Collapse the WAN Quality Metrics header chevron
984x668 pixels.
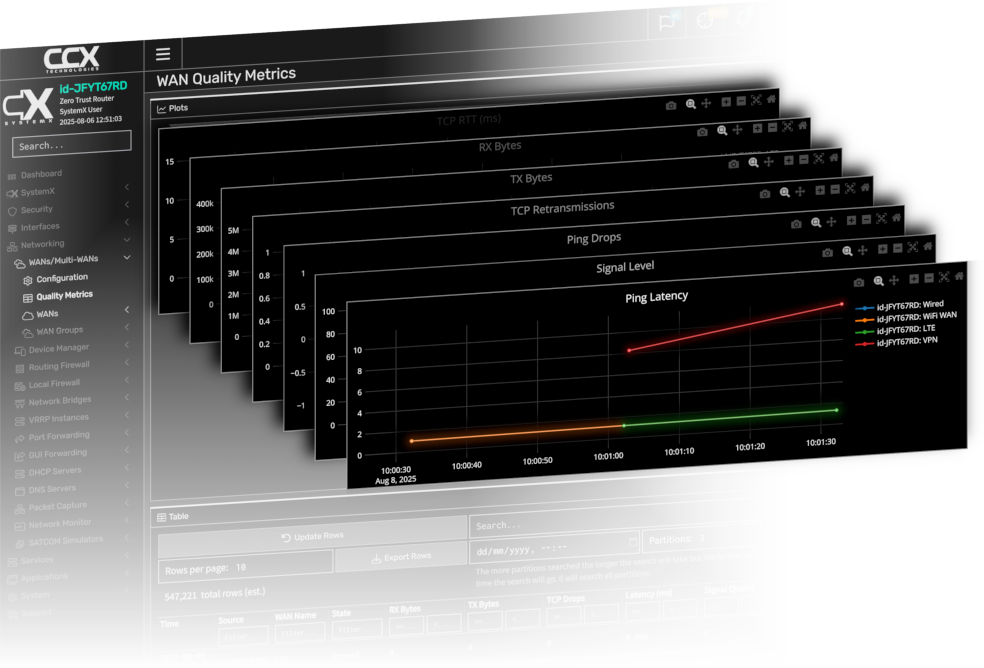pyautogui.click(x=774, y=72)
